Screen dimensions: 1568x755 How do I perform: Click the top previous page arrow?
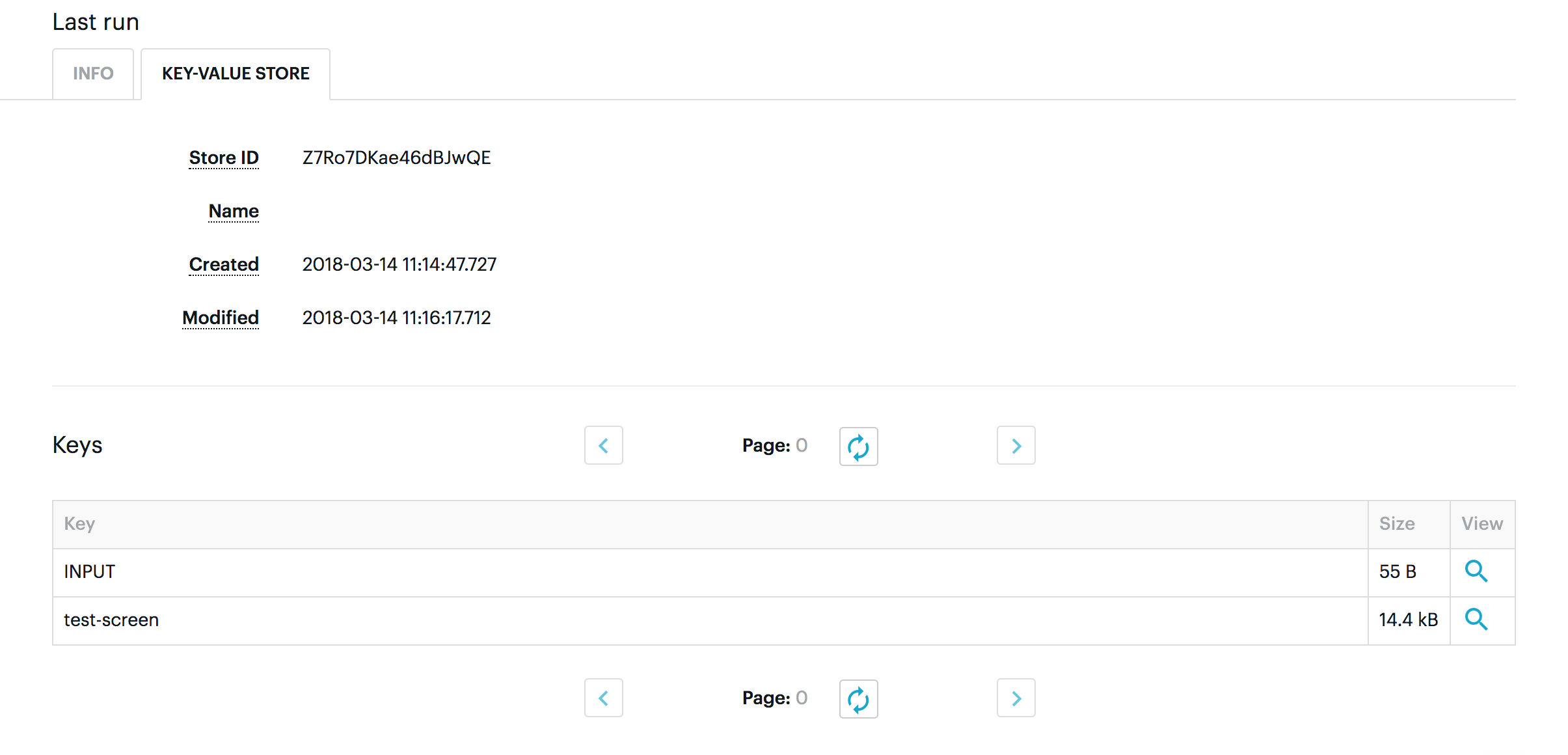[603, 446]
